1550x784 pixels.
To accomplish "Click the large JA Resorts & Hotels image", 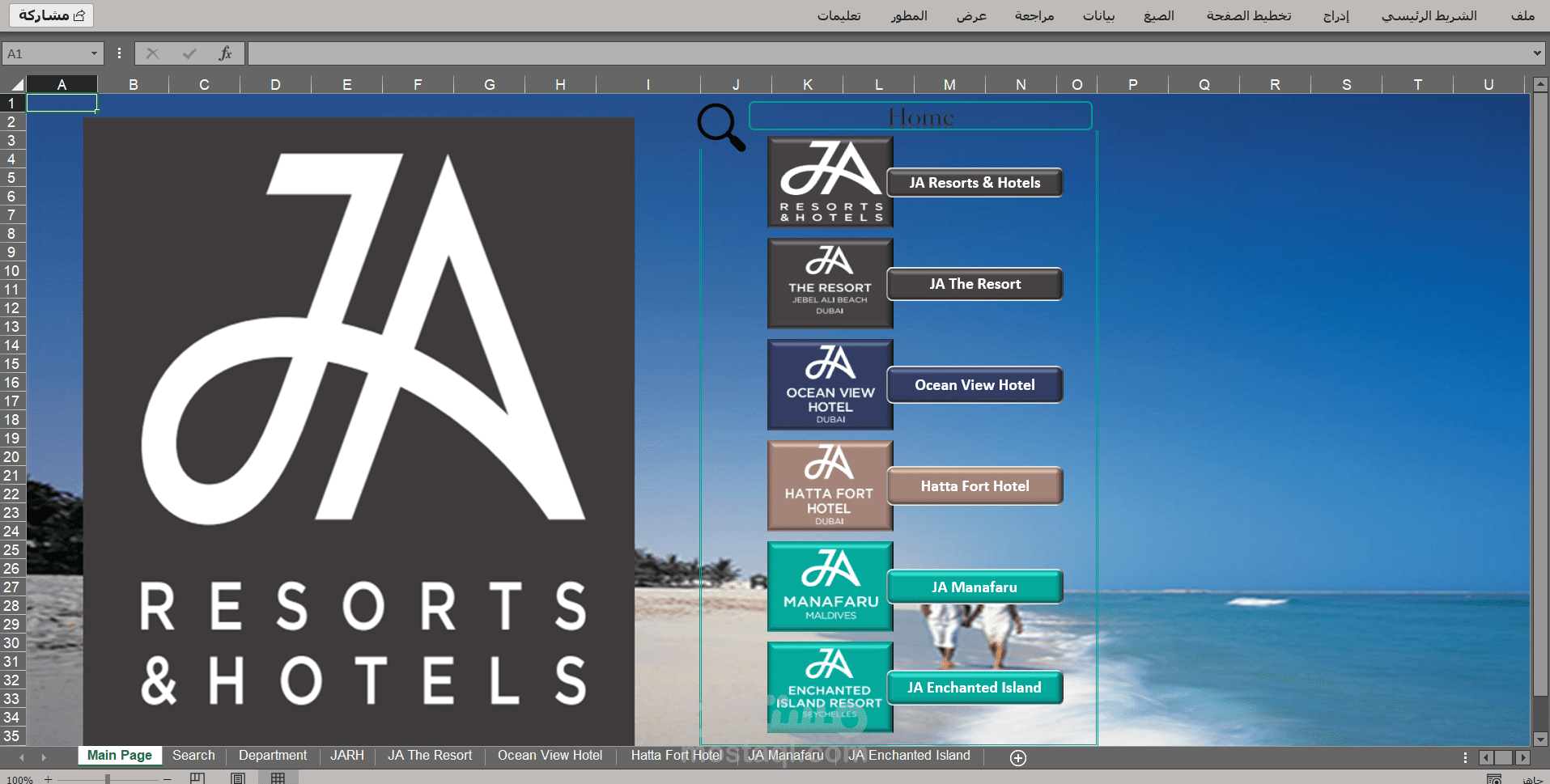I will coord(359,431).
